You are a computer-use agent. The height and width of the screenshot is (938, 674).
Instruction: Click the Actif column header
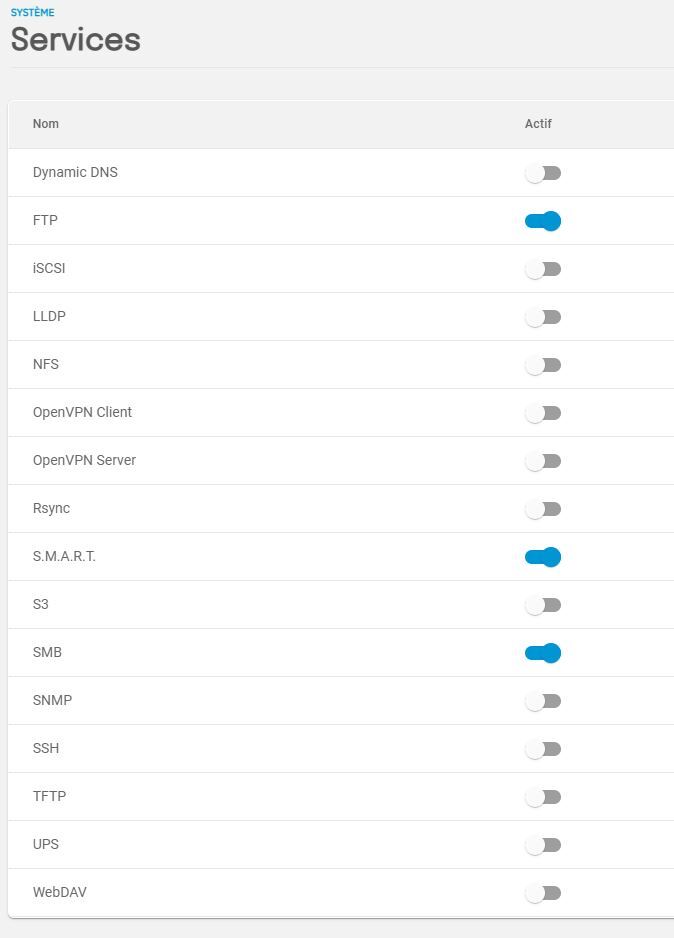[538, 124]
